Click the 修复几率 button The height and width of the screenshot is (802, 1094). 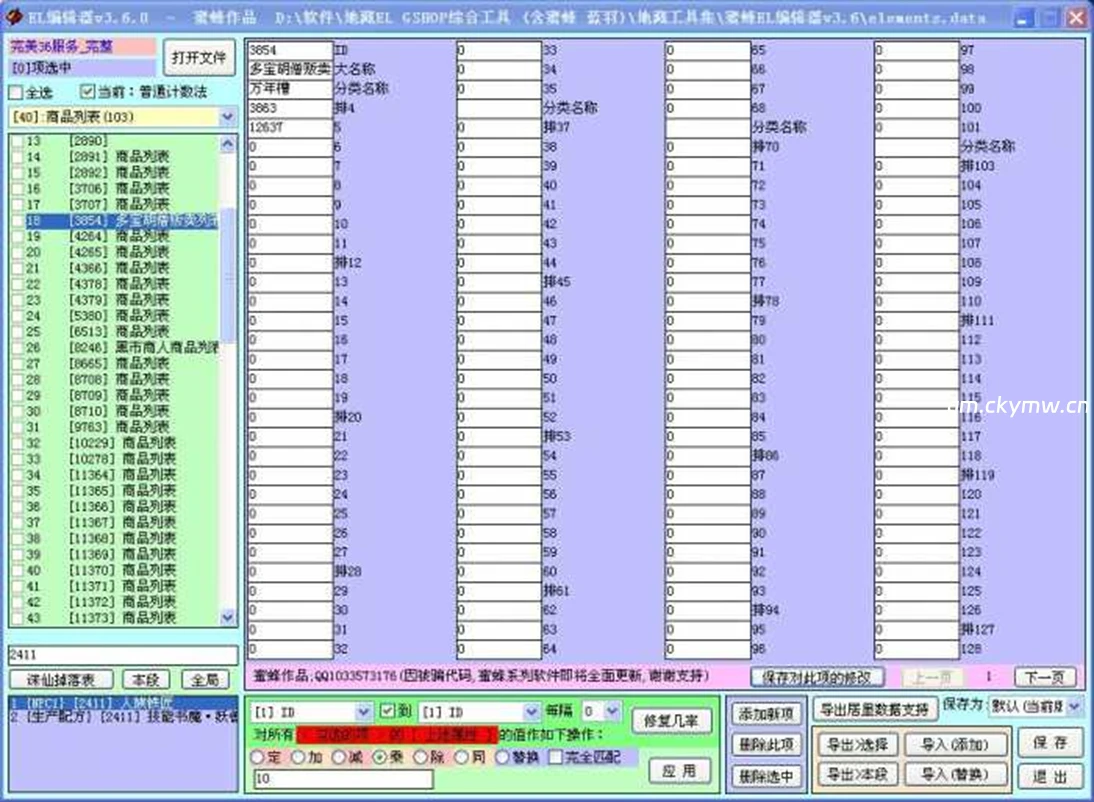pyautogui.click(x=671, y=721)
